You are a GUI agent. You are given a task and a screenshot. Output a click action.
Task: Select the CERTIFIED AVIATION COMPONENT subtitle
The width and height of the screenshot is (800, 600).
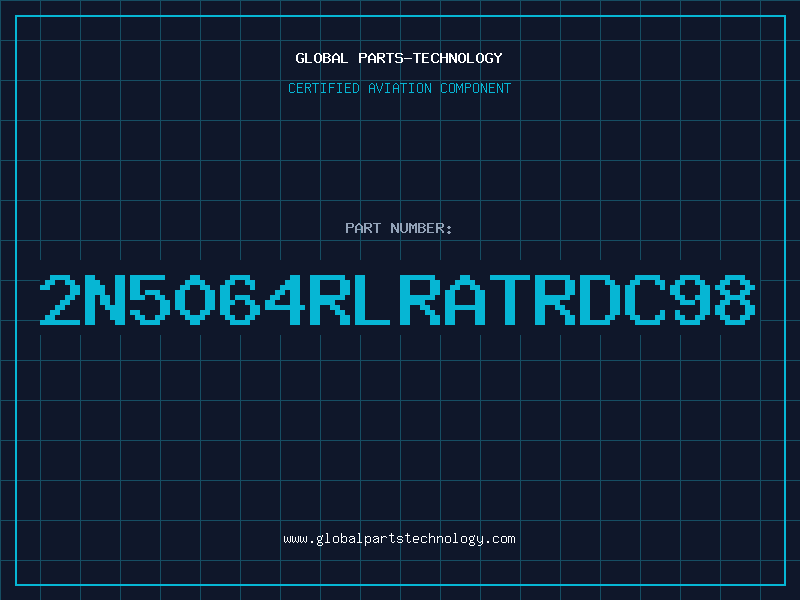(x=399, y=88)
